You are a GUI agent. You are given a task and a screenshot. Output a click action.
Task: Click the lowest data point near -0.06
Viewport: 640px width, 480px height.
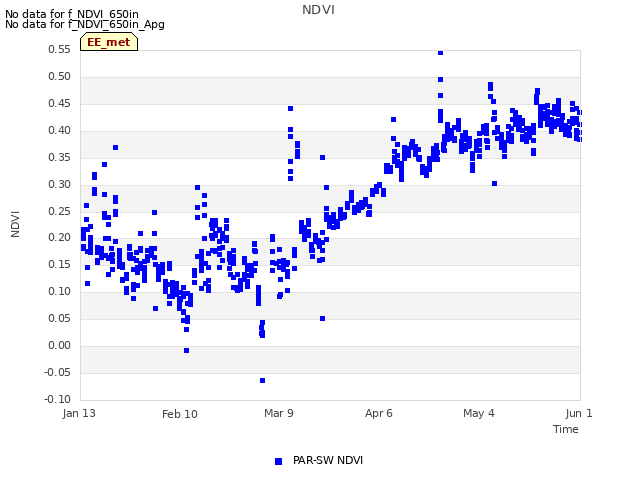(262, 380)
